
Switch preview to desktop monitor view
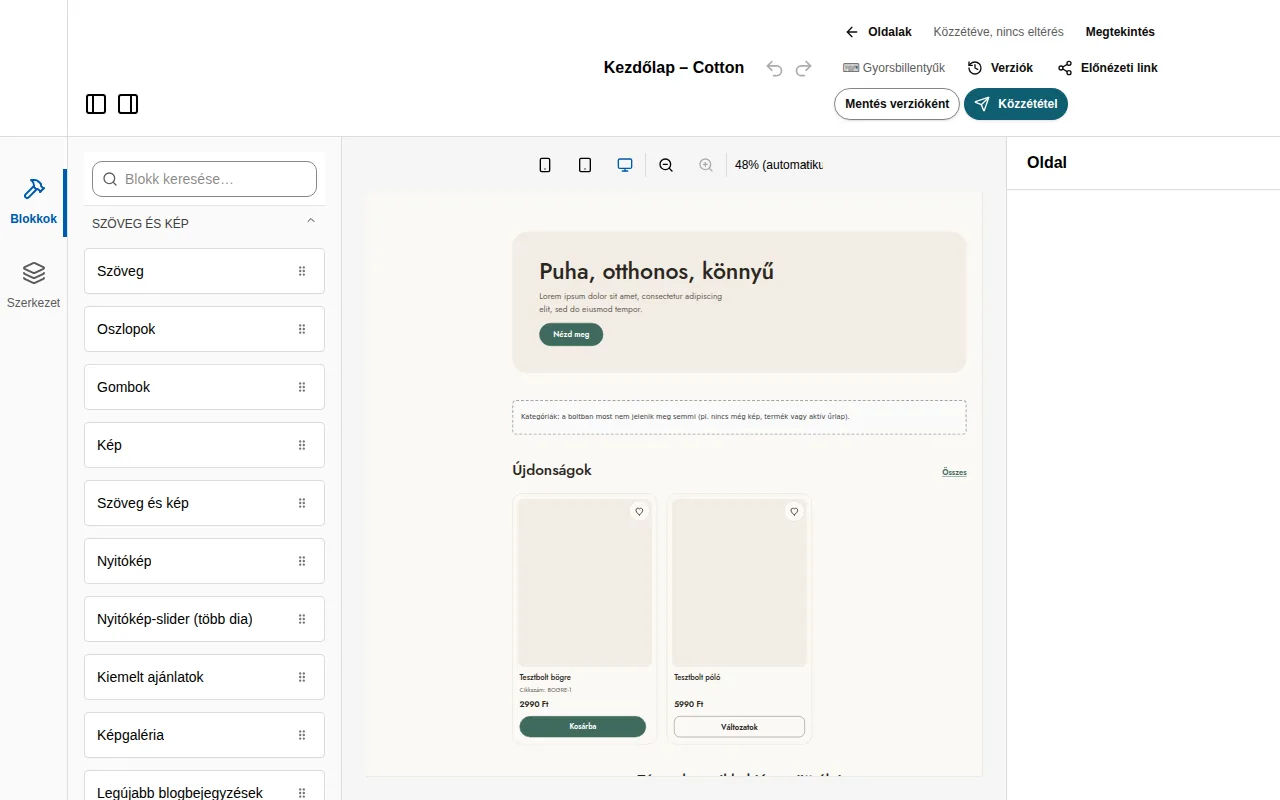pos(625,165)
